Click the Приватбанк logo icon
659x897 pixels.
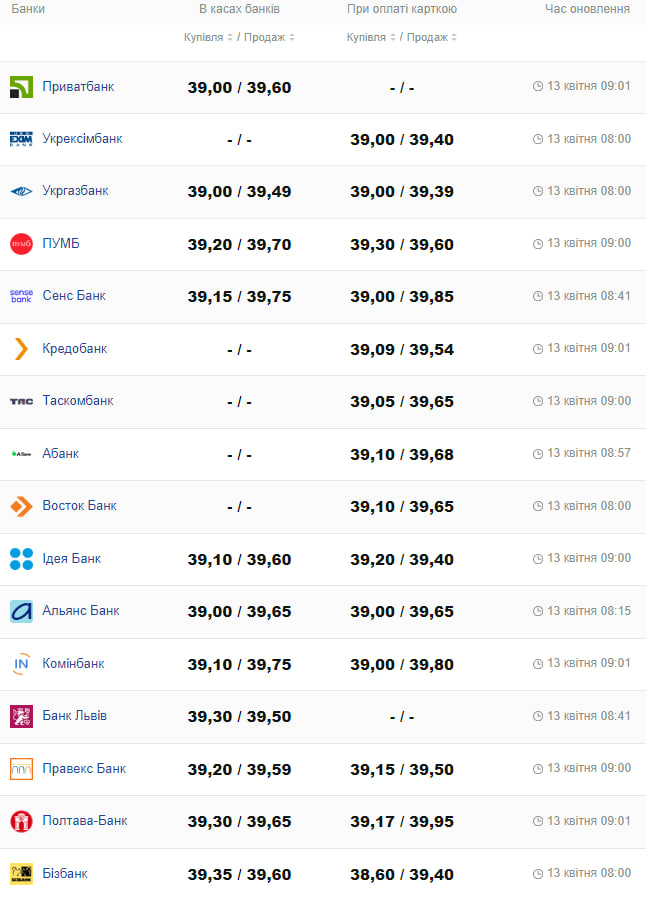[x=21, y=87]
